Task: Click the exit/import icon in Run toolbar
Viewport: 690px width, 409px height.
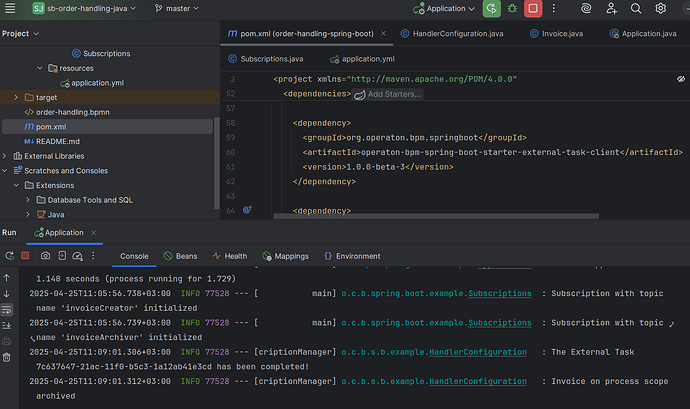Action: [62, 256]
